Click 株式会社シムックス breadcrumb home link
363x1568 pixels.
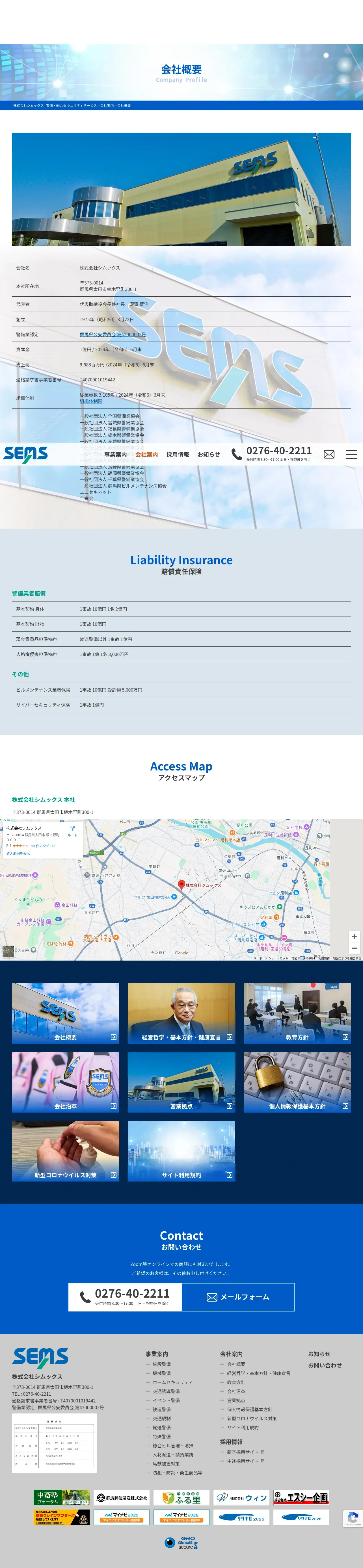point(55,105)
